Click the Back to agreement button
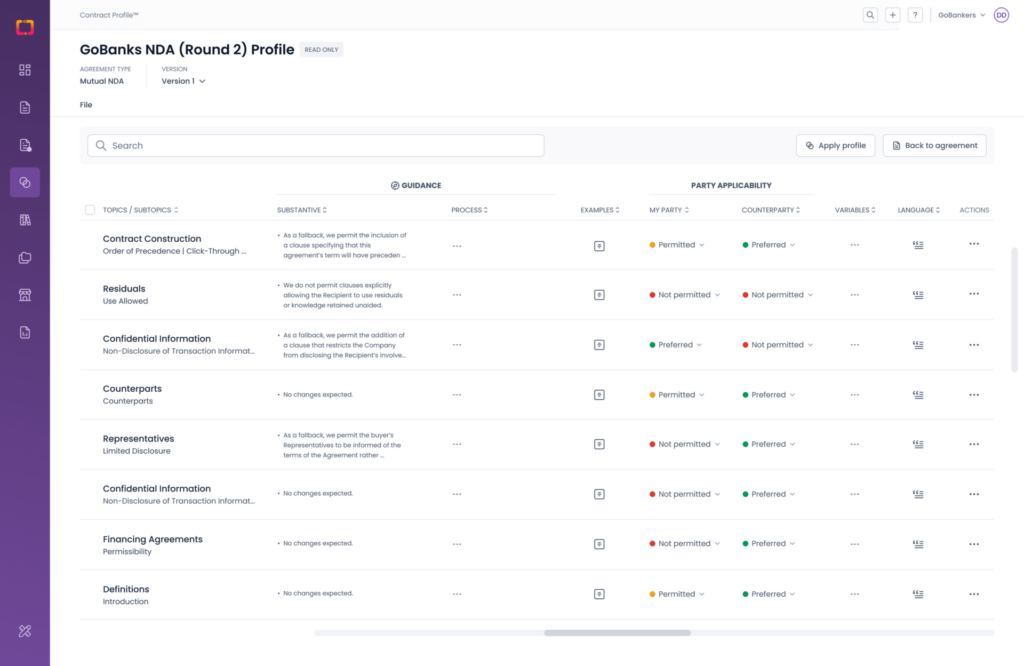The height and width of the screenshot is (666, 1024). (x=934, y=145)
